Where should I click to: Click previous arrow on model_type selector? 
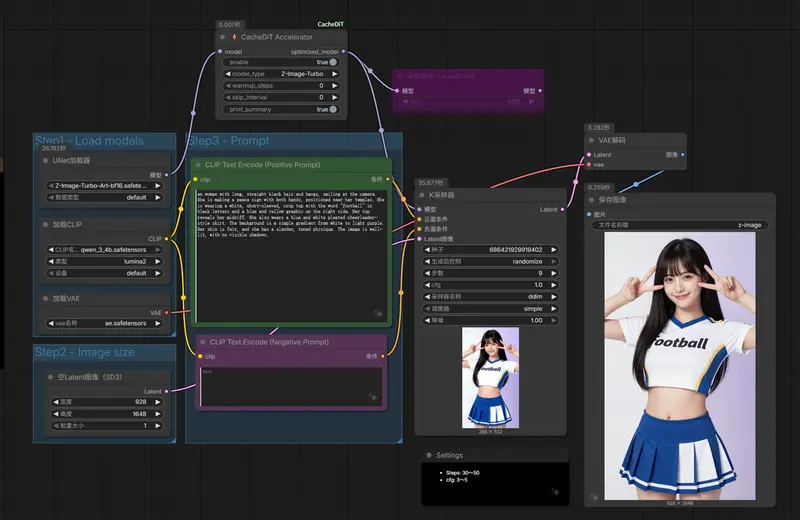(228, 74)
